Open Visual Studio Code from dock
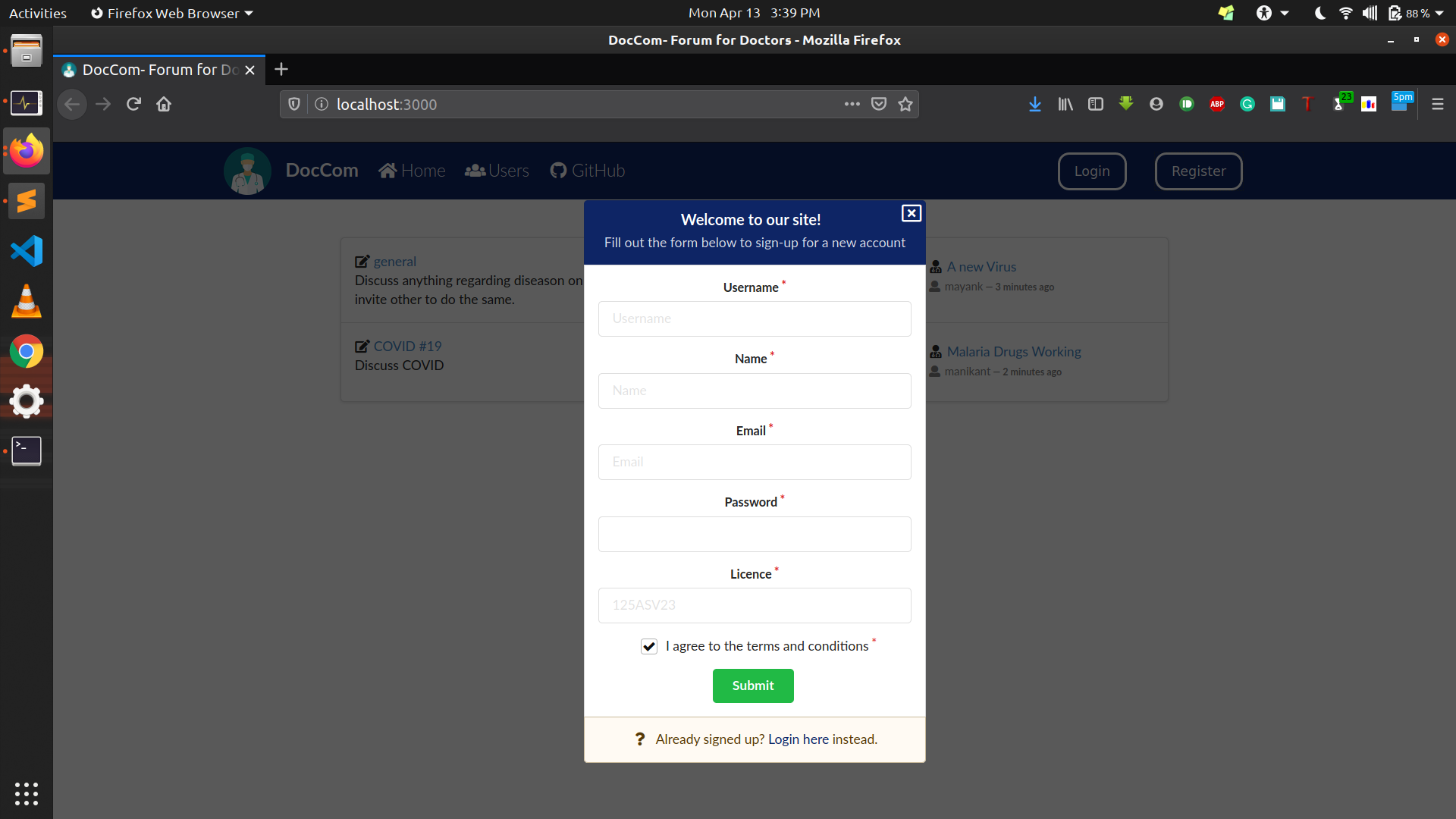 click(x=27, y=251)
